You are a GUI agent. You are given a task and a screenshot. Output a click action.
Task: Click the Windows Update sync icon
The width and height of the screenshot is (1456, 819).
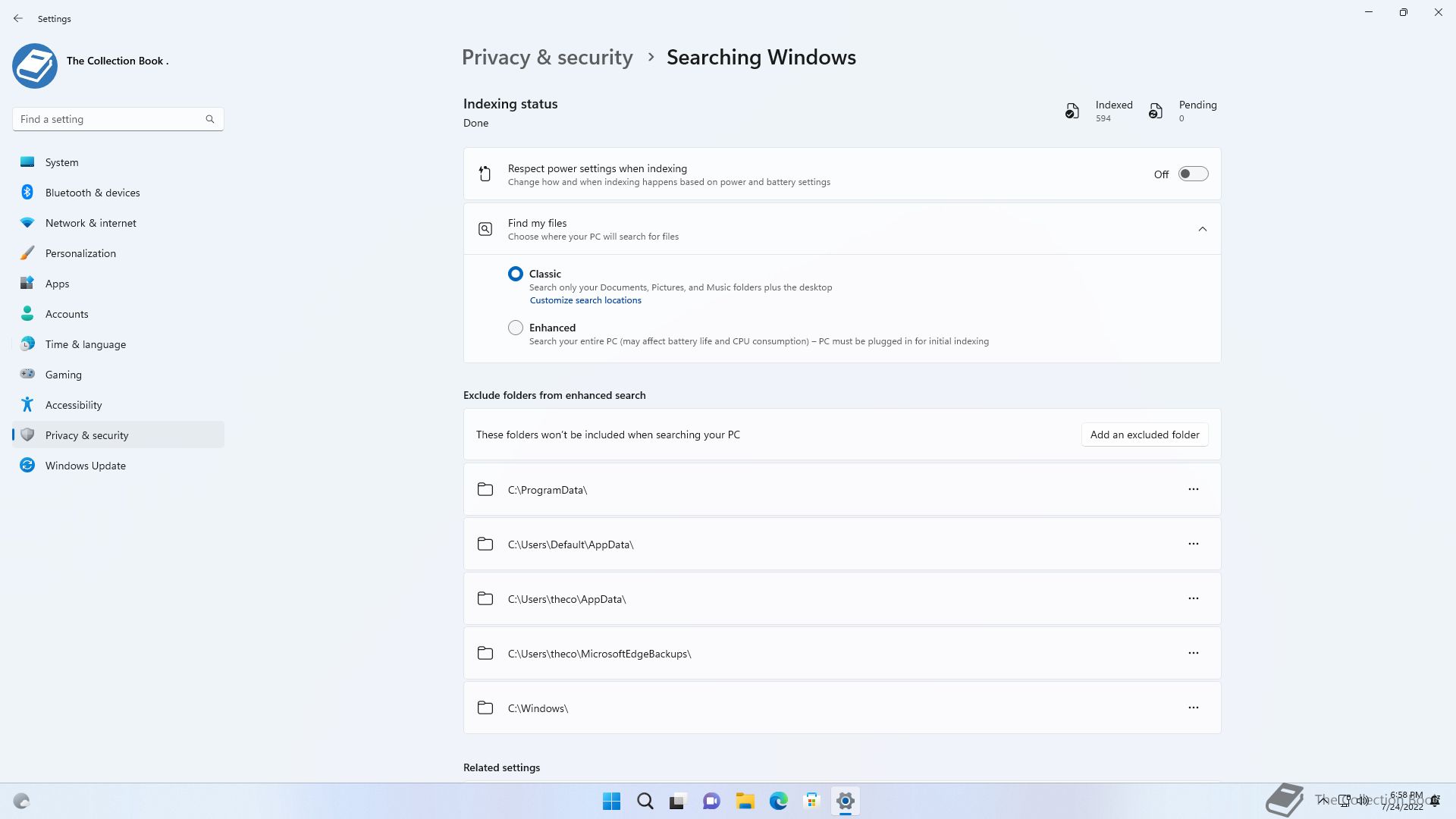click(27, 465)
